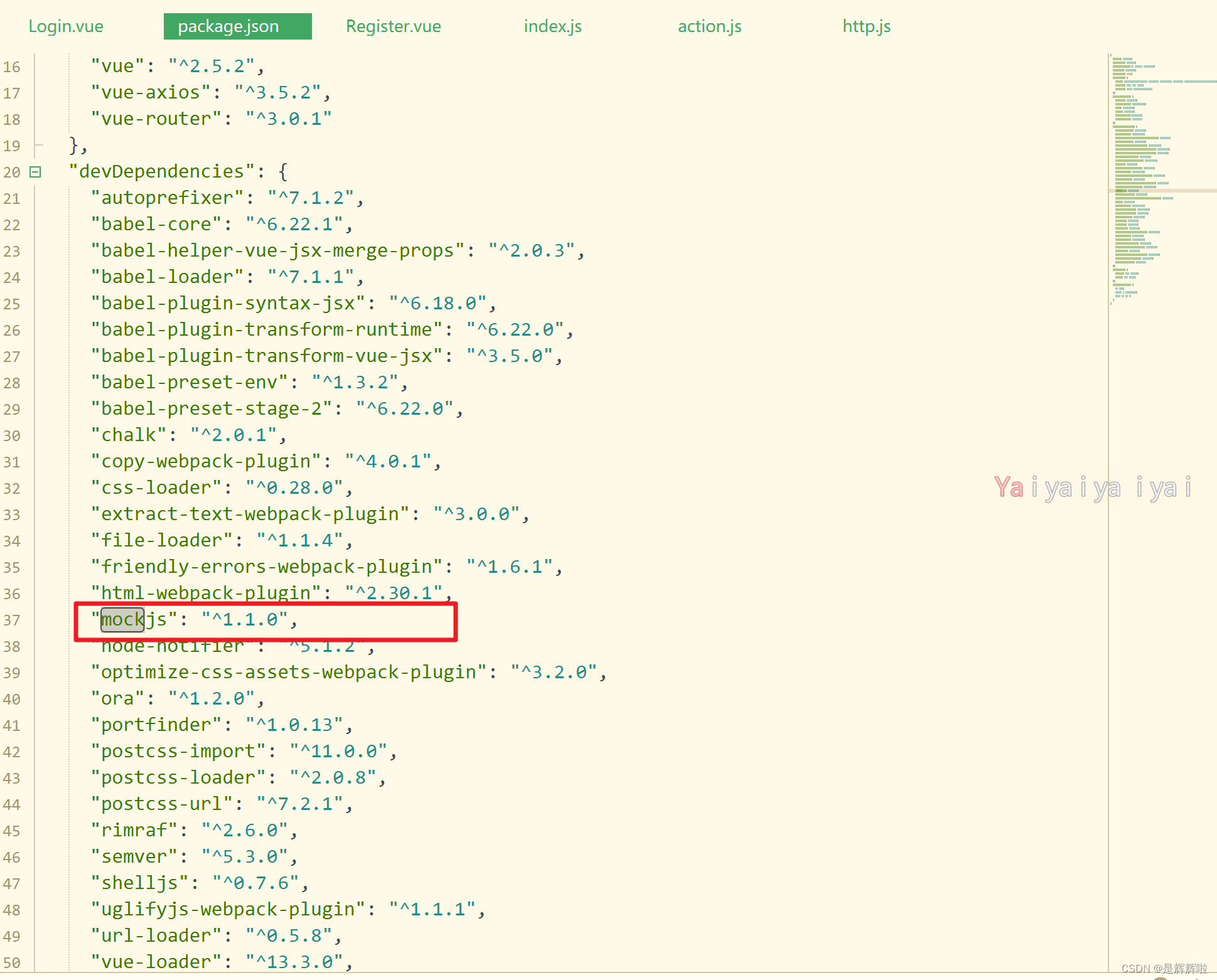Screen dimensions: 1217x980
Task: Open the action.js tab
Action: [x=709, y=26]
